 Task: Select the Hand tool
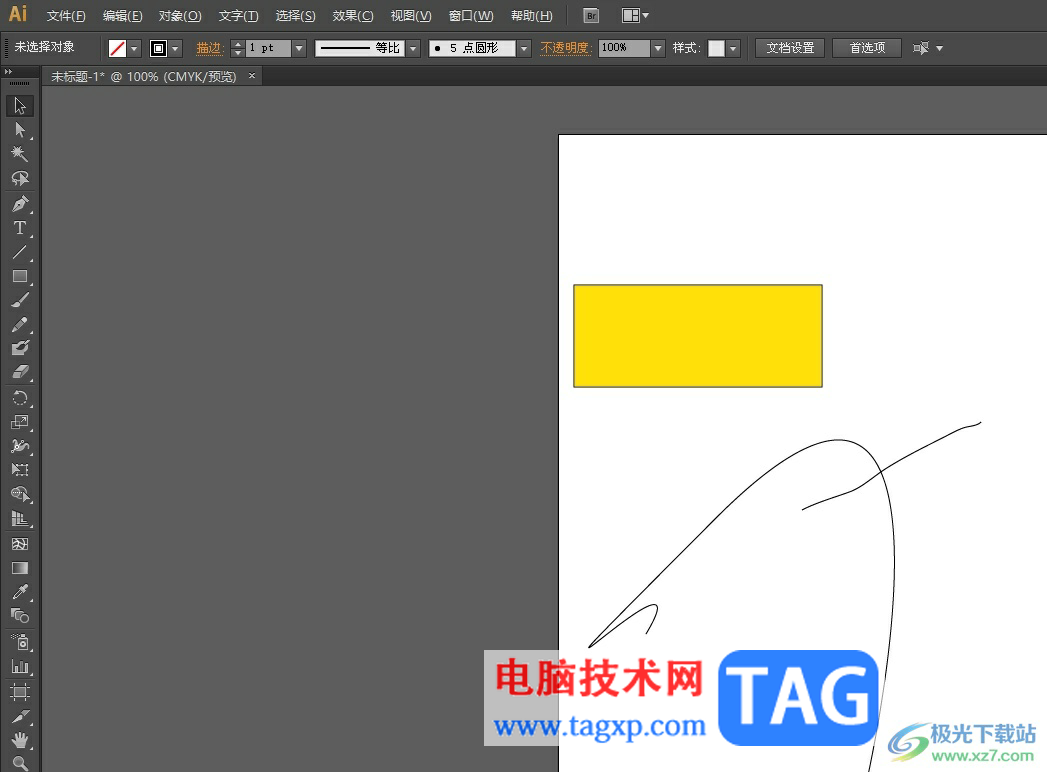20,741
